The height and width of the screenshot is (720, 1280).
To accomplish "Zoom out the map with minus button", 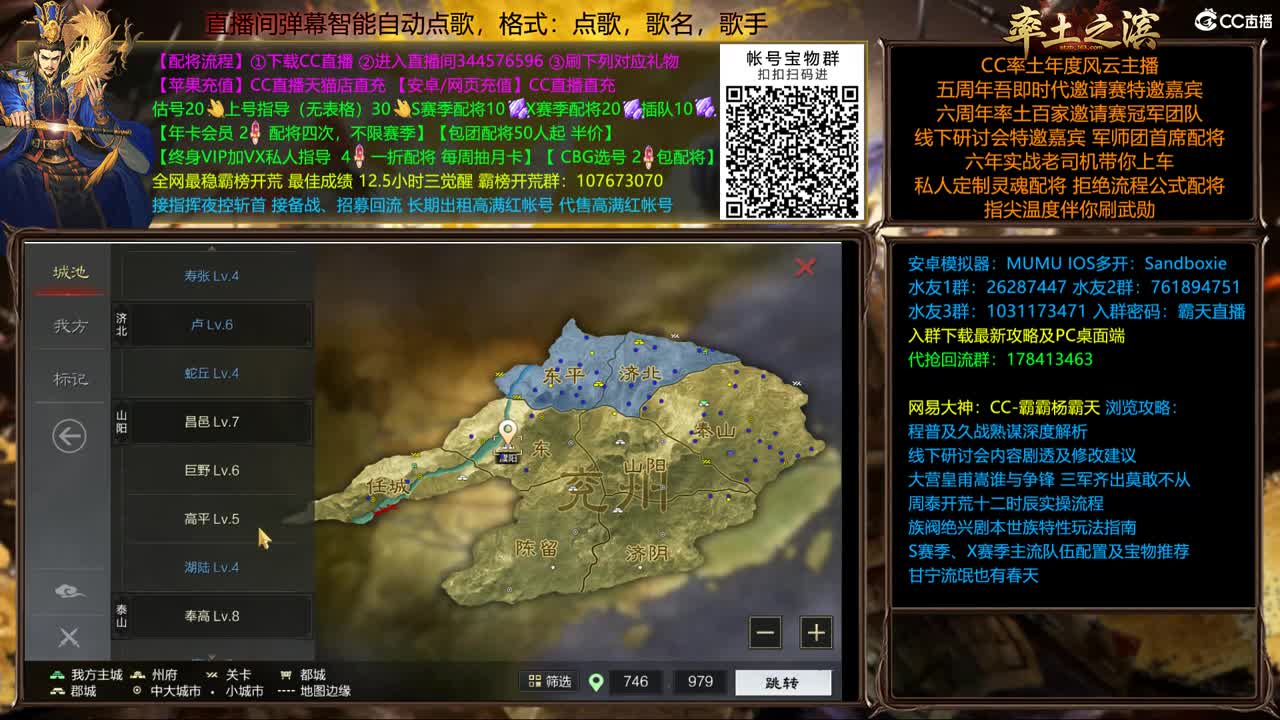I will [766, 632].
